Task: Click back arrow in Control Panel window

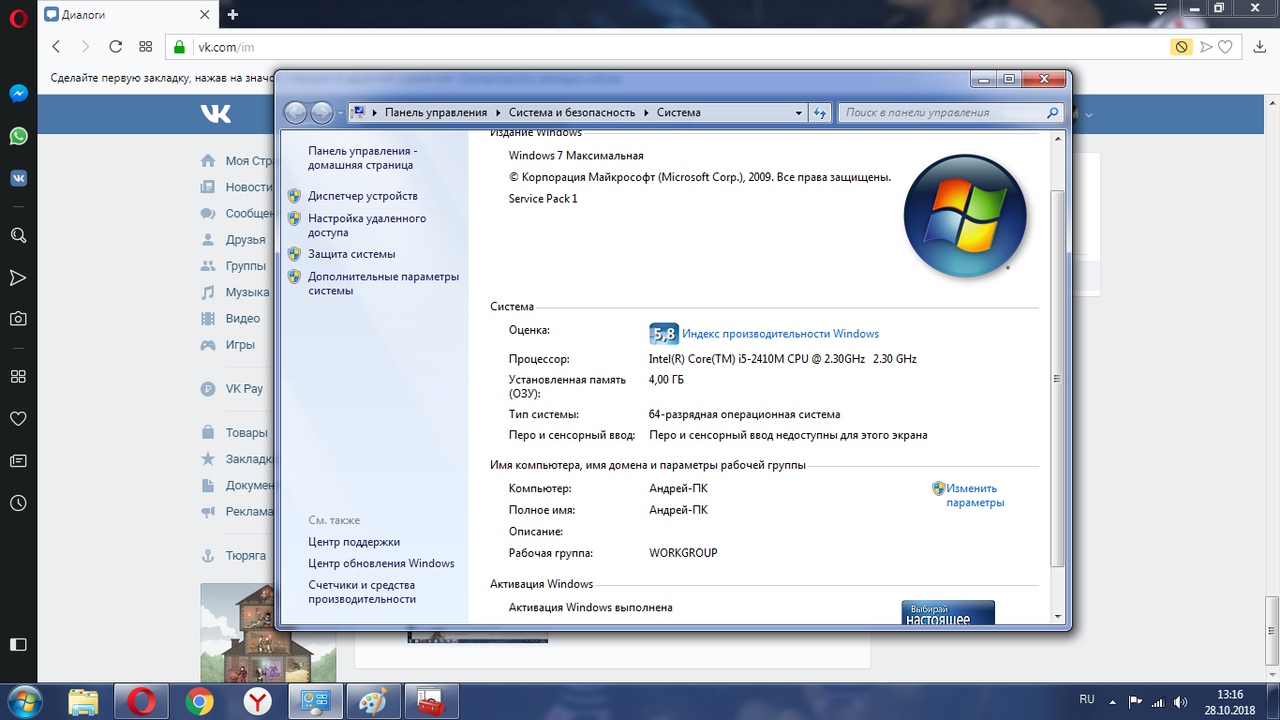Action: pos(295,112)
